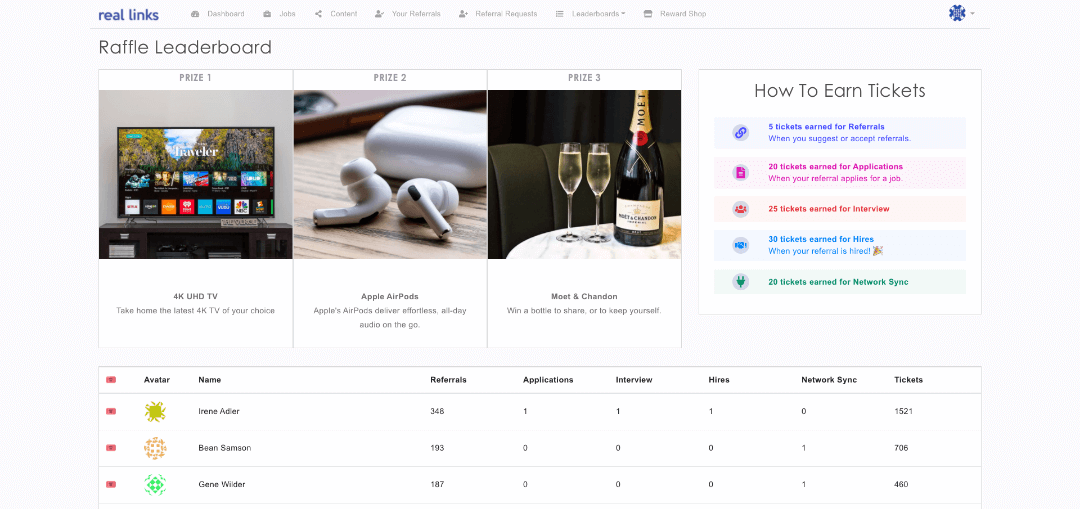Click Irene Adler's avatar icon
Screen dimensions: 1080x509
(x=154, y=411)
